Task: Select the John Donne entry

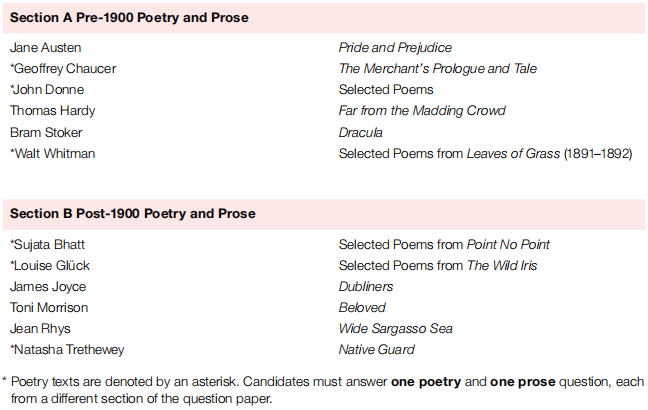Action: (47, 90)
